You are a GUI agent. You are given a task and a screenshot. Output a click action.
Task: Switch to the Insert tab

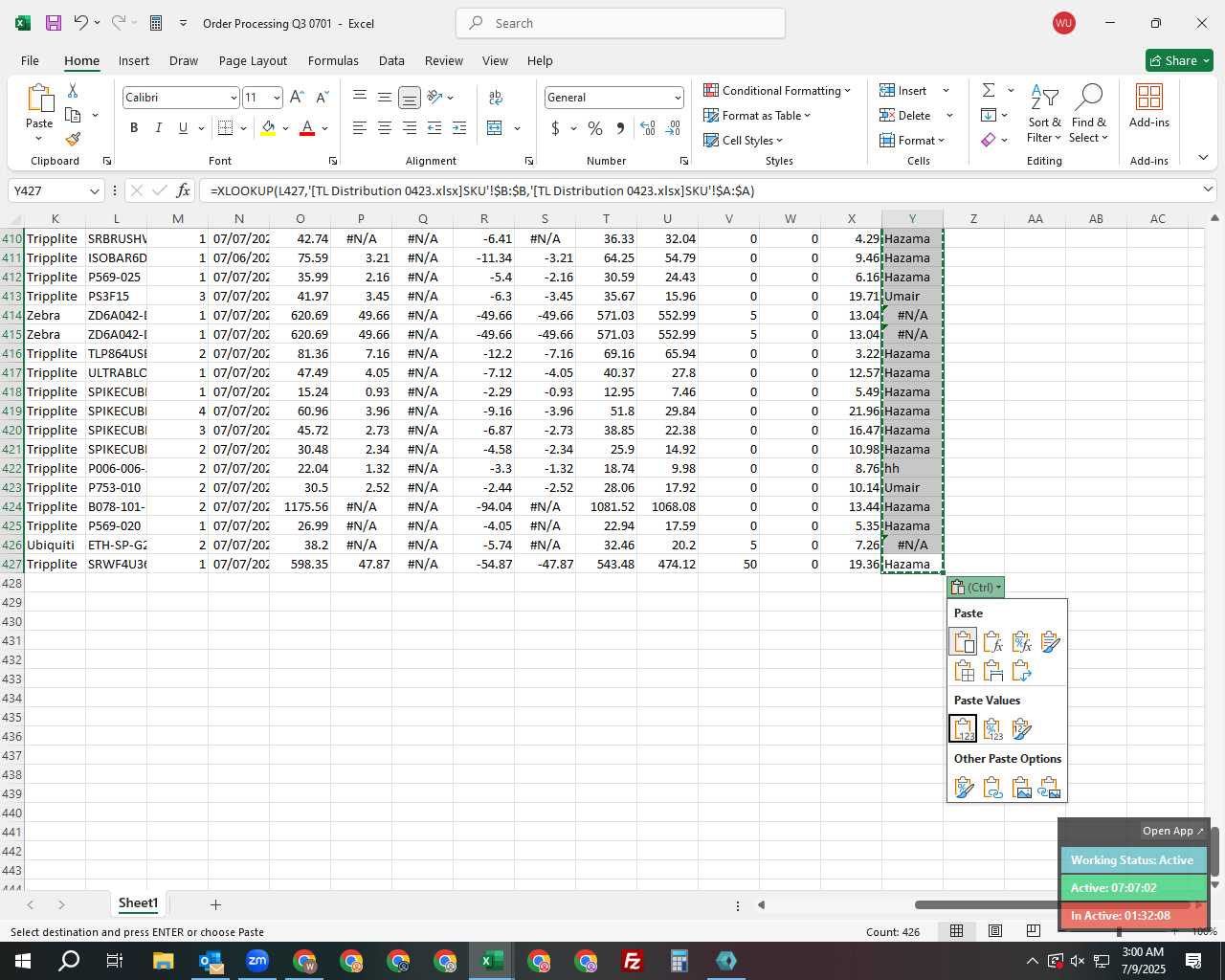coord(134,60)
